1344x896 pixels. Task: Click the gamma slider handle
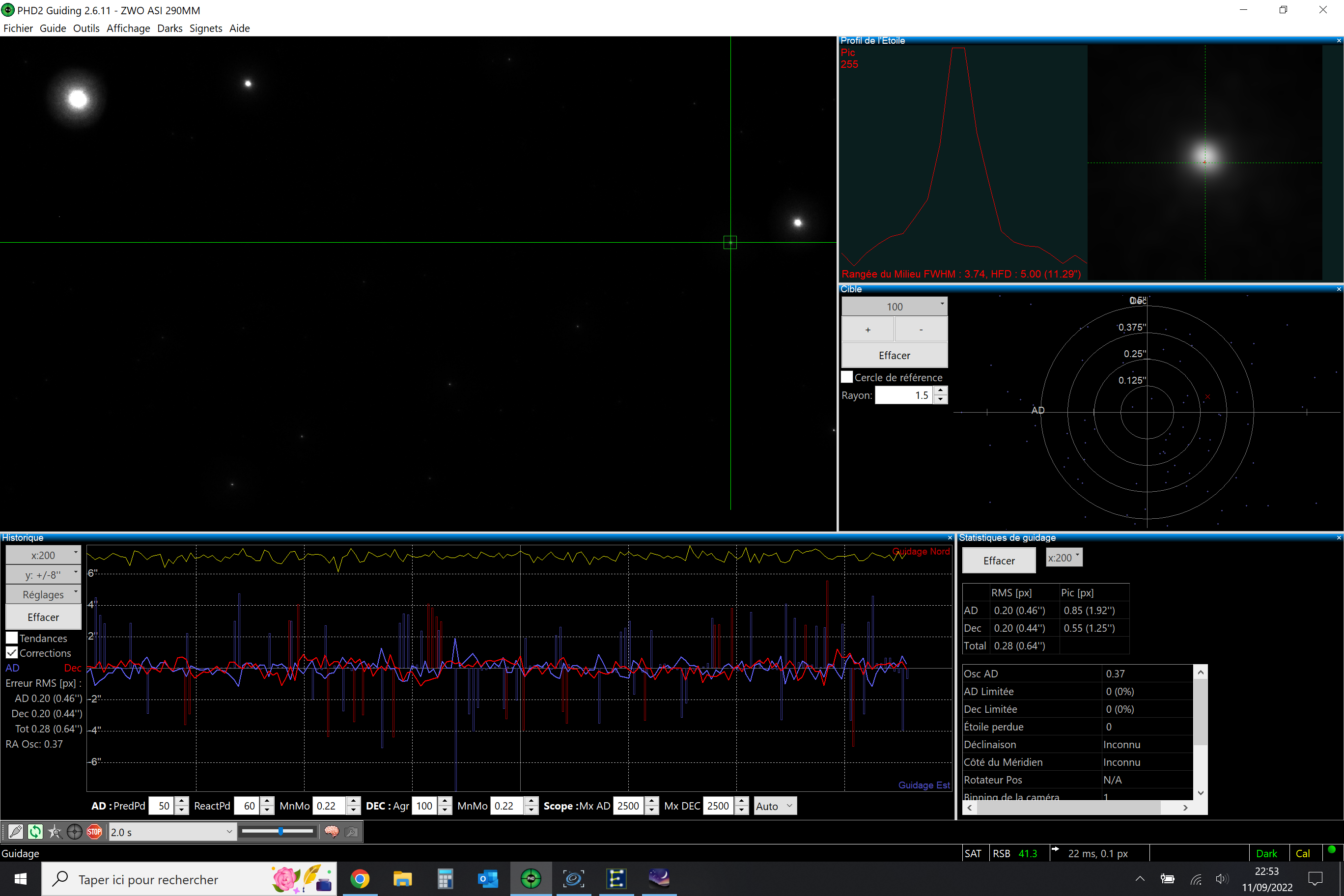coord(280,832)
